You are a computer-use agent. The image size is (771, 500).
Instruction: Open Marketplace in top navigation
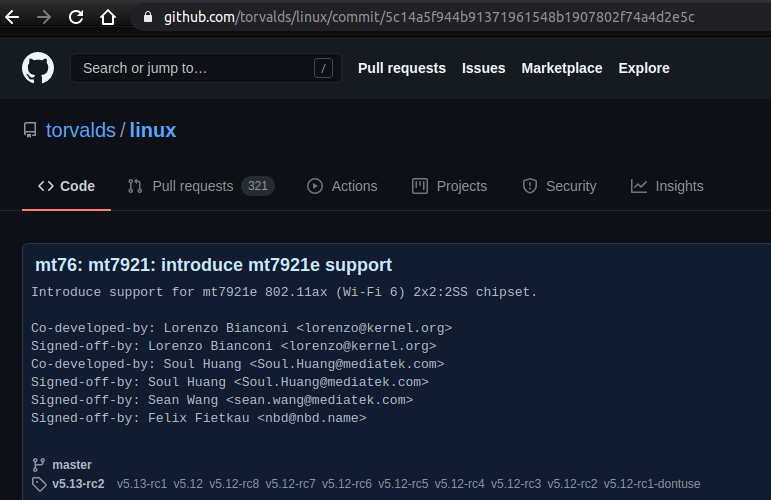coord(562,68)
